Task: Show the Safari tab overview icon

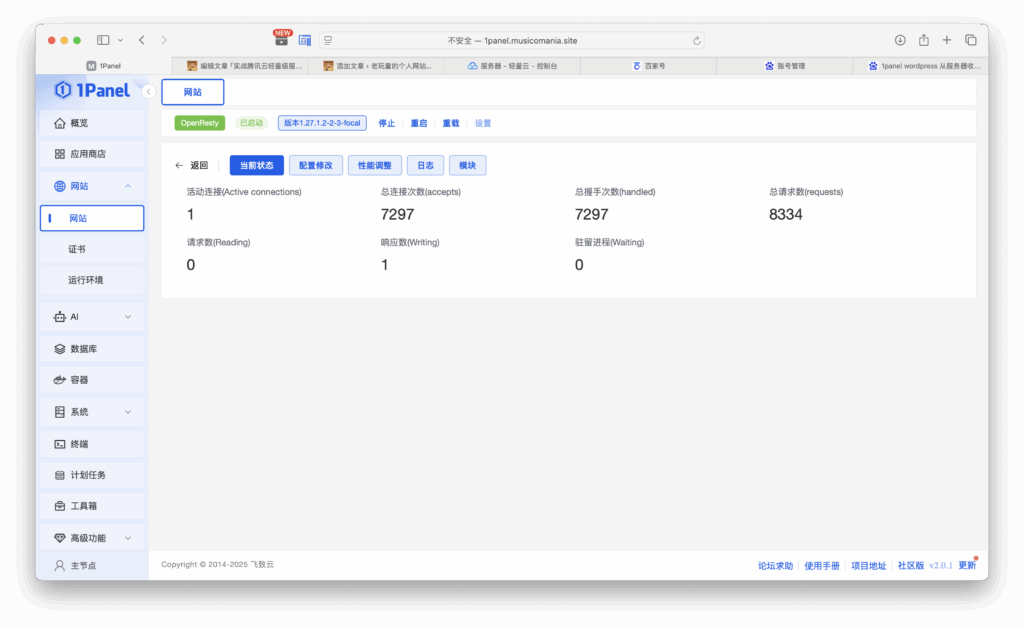Action: click(970, 40)
